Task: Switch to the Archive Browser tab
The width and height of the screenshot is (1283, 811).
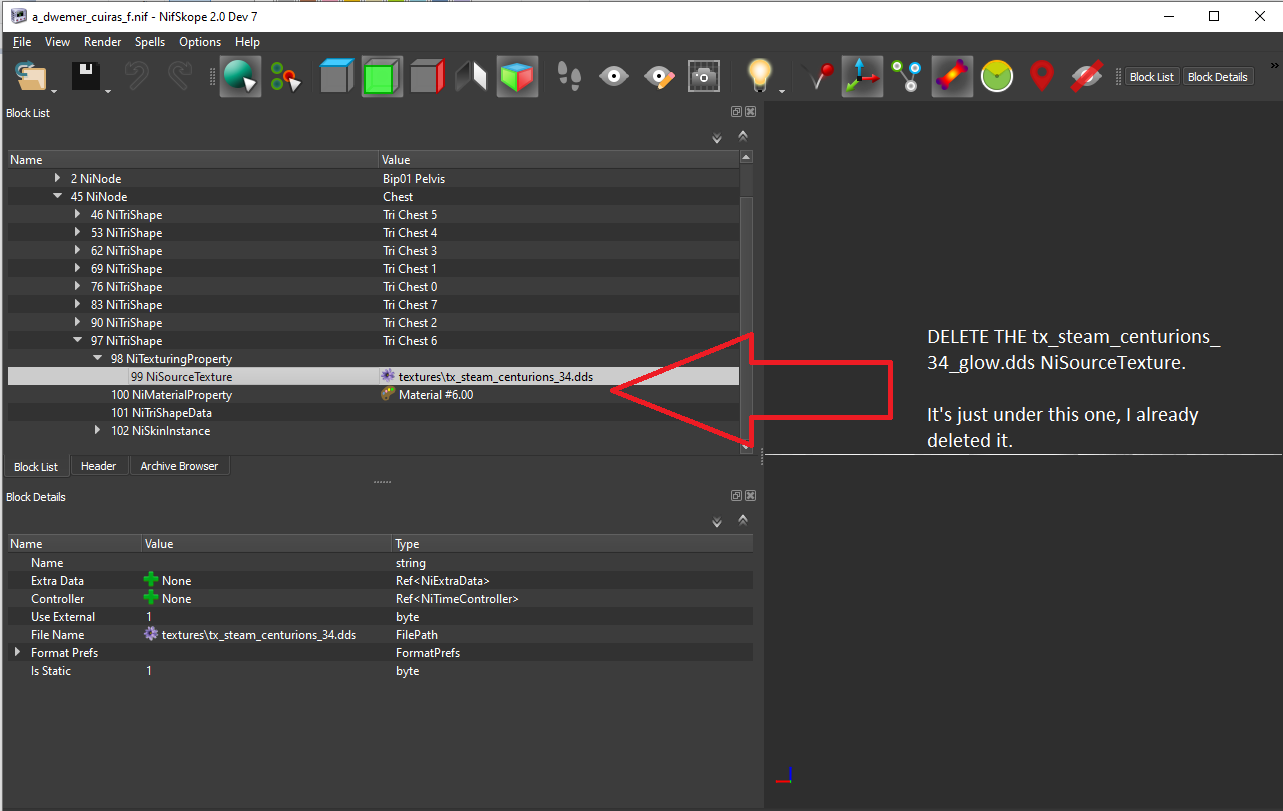Action: [x=179, y=466]
